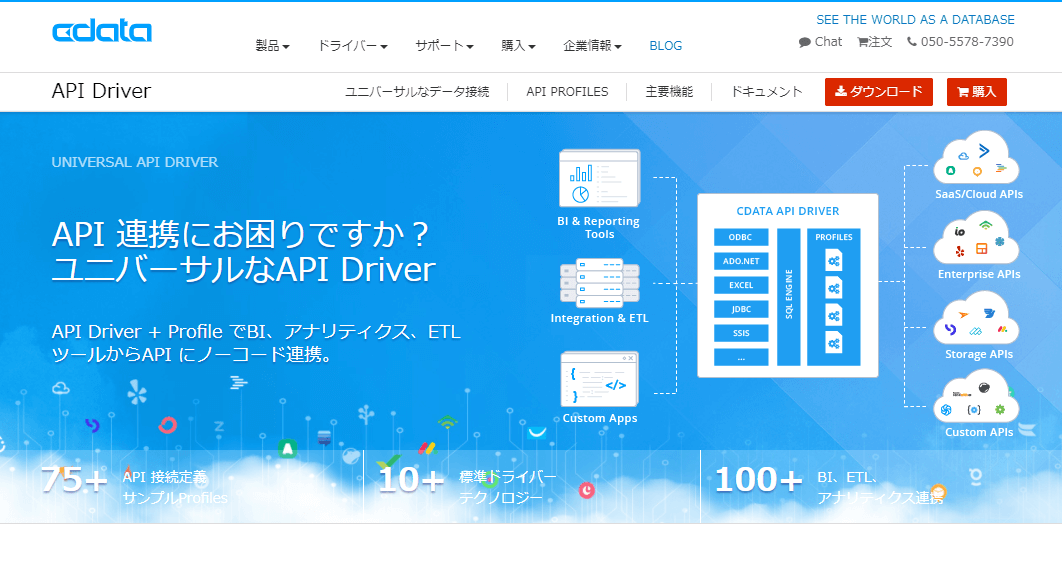Click the last profile gear document icon
This screenshot has height=566, width=1062.
click(x=834, y=342)
